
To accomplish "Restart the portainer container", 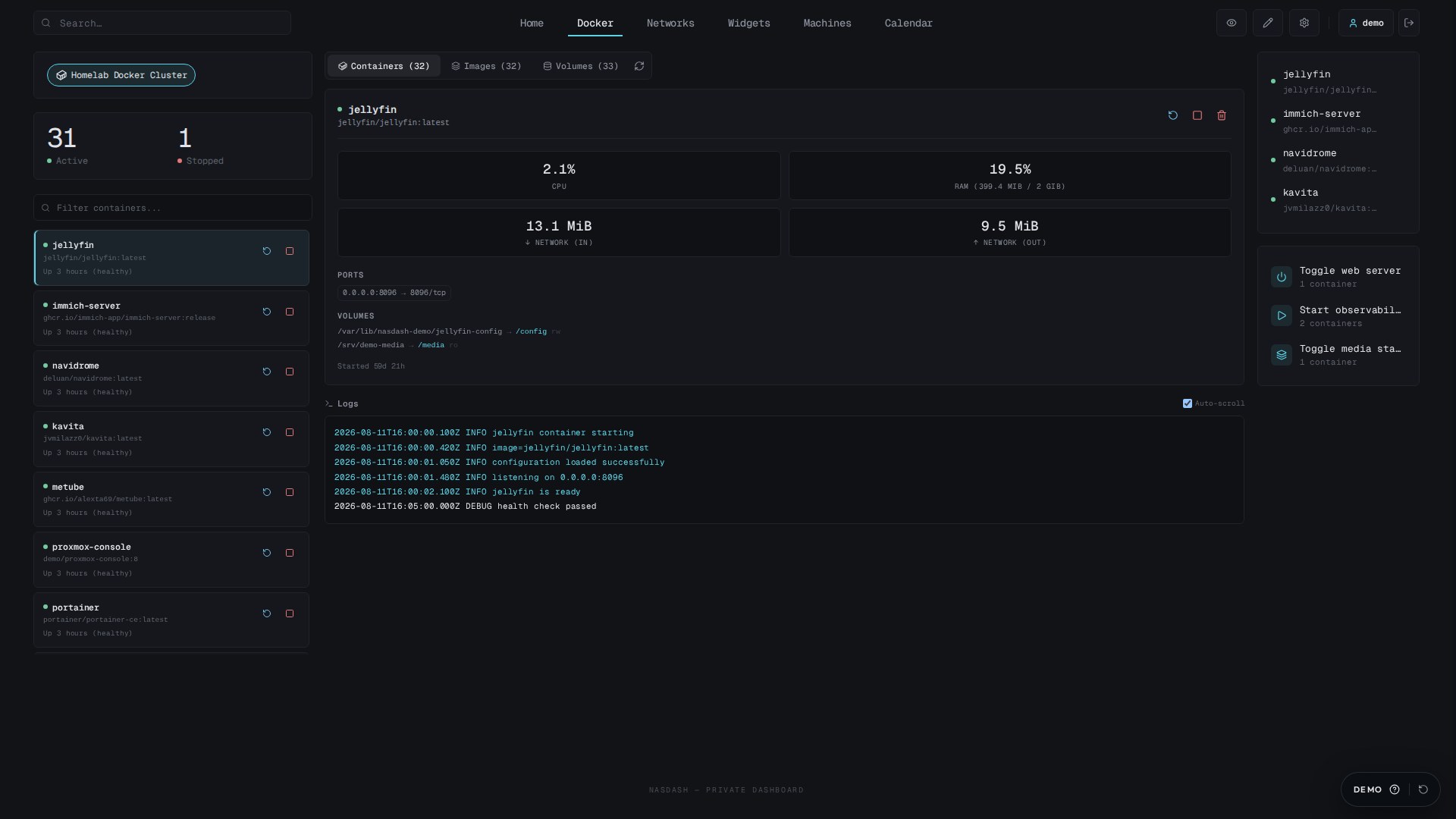I will point(267,613).
